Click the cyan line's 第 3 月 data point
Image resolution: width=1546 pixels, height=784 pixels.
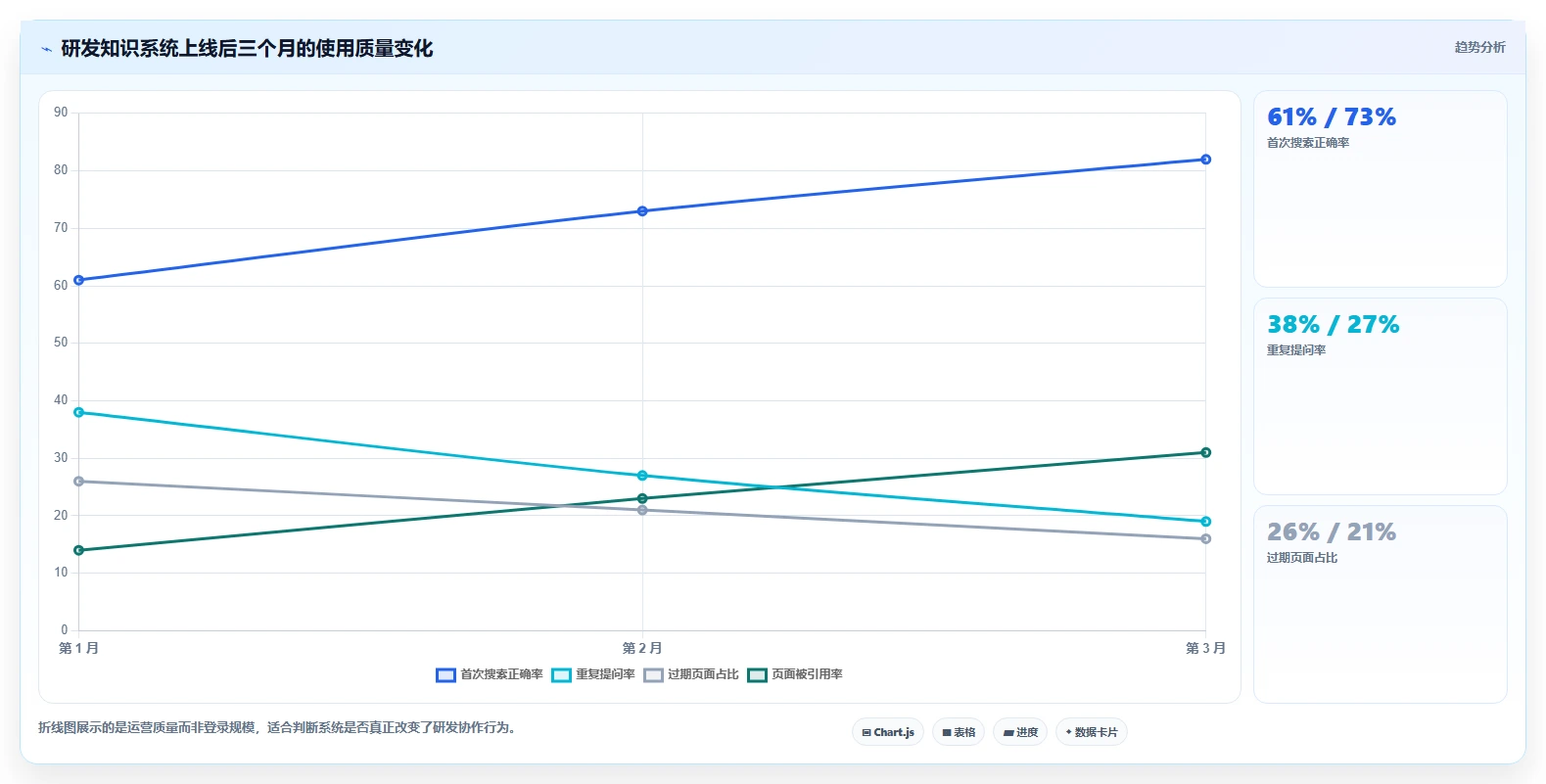1205,522
